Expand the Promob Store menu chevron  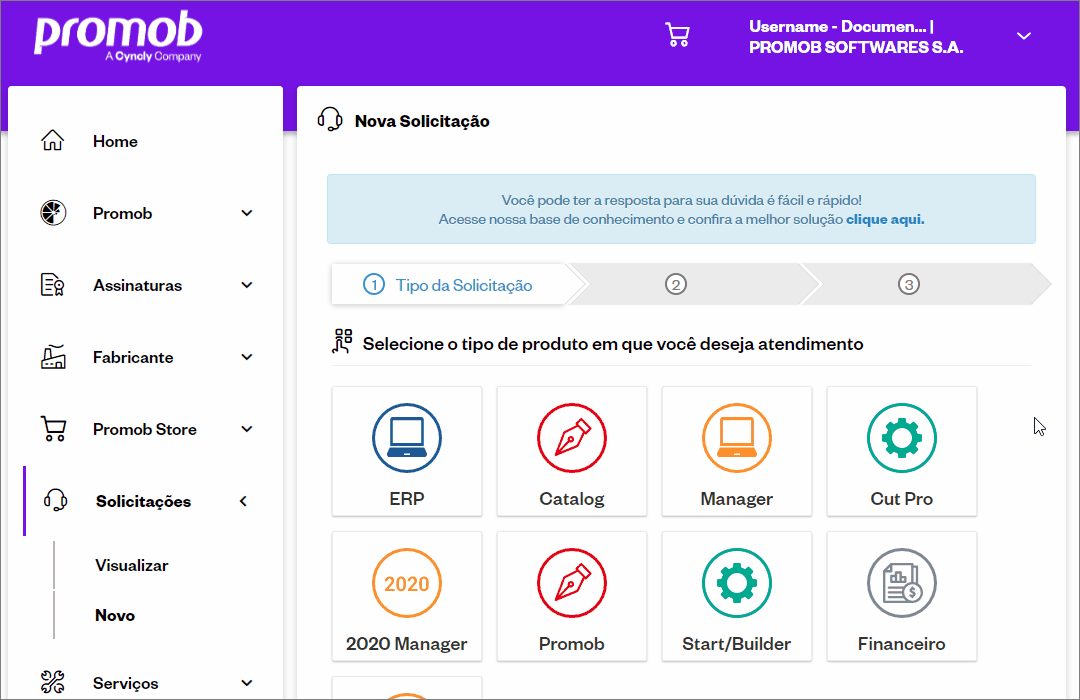247,429
